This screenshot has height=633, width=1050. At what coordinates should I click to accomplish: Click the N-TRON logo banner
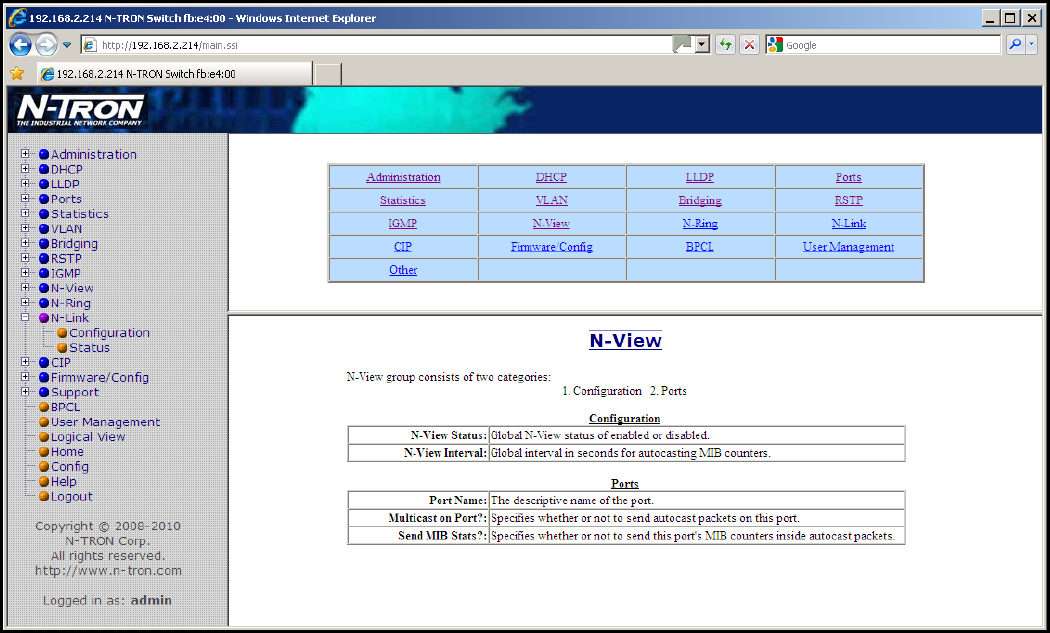(x=80, y=110)
